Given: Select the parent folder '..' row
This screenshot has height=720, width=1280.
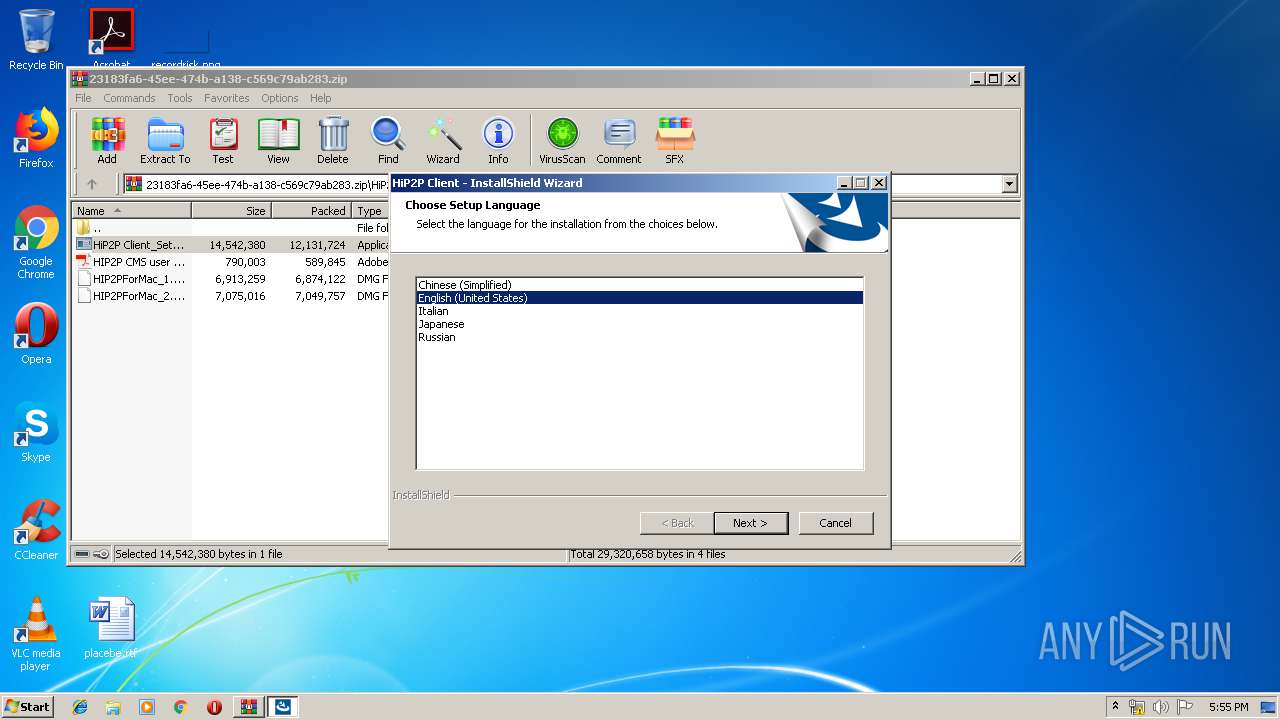Looking at the screenshot, I should [232, 228].
